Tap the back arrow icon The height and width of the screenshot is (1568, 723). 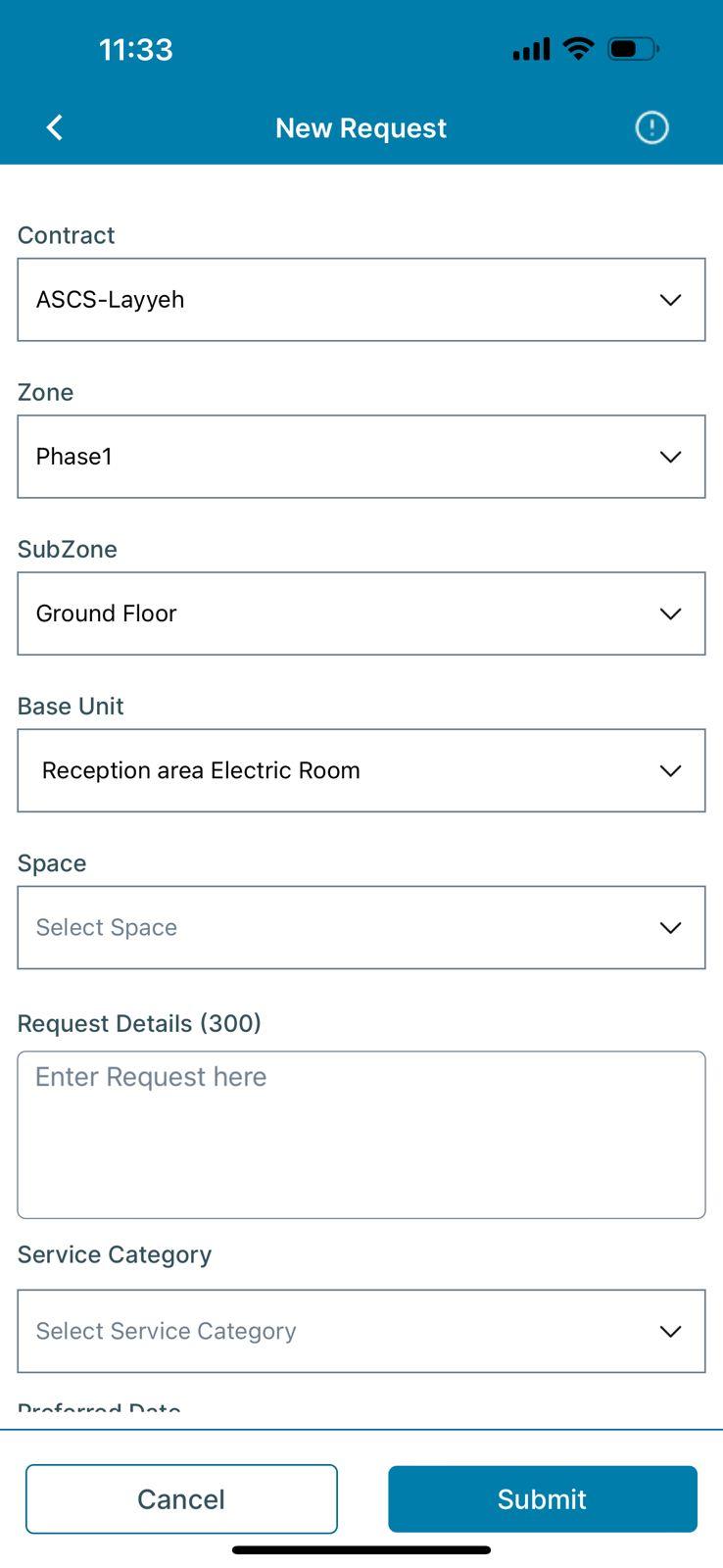pos(55,127)
